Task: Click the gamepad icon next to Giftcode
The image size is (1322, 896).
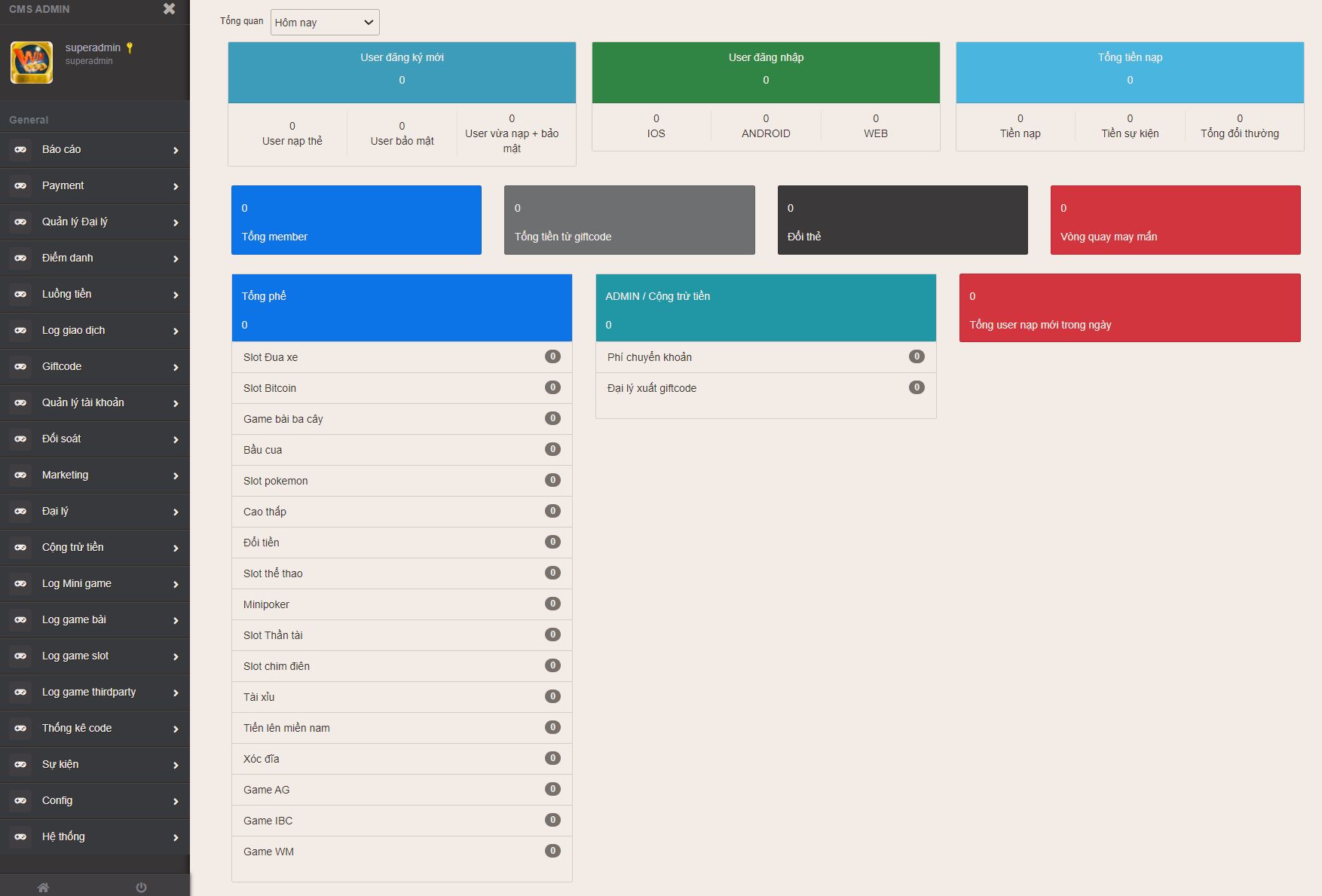Action: pos(20,367)
